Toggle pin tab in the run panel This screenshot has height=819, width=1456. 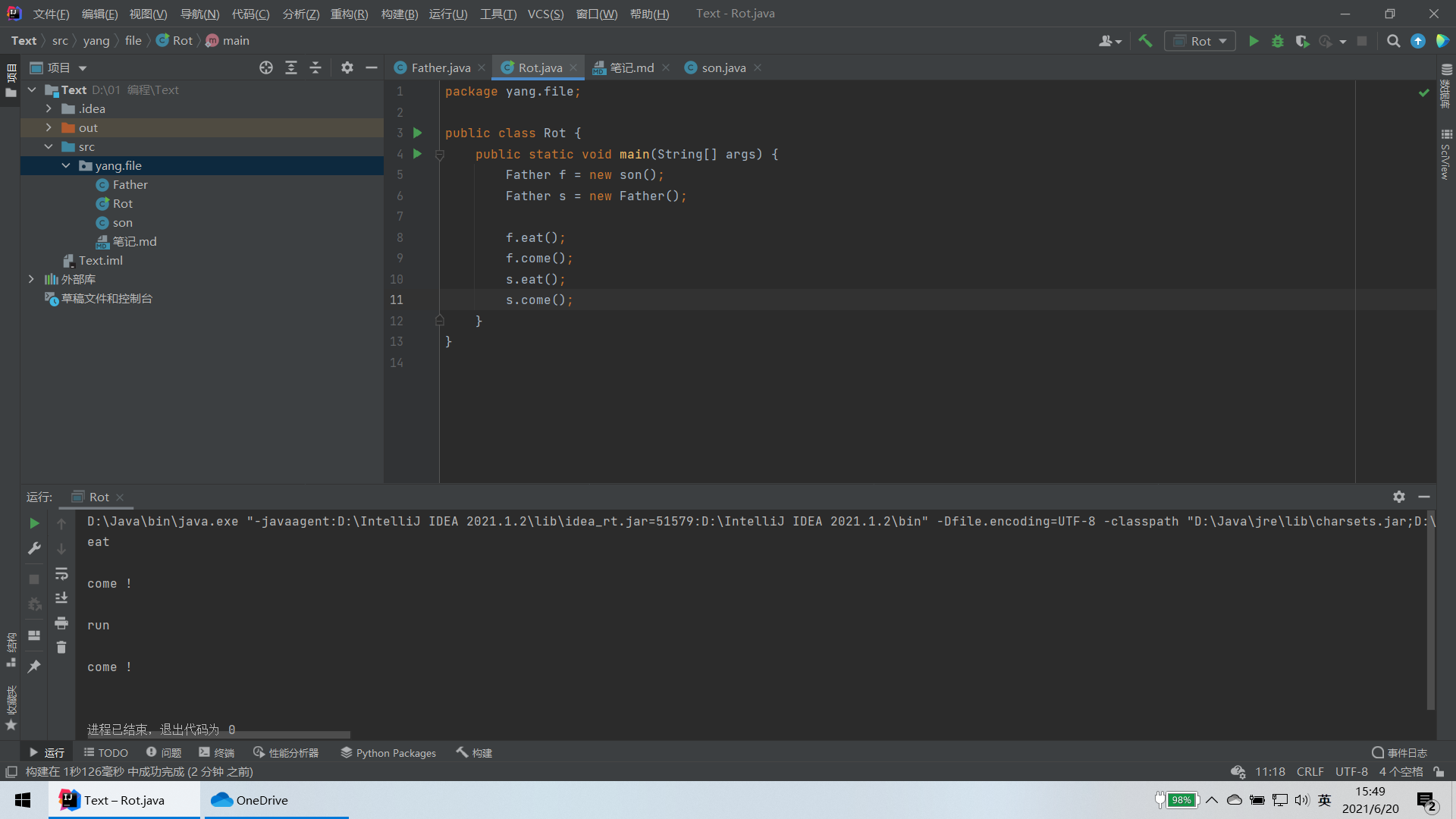pyautogui.click(x=34, y=666)
